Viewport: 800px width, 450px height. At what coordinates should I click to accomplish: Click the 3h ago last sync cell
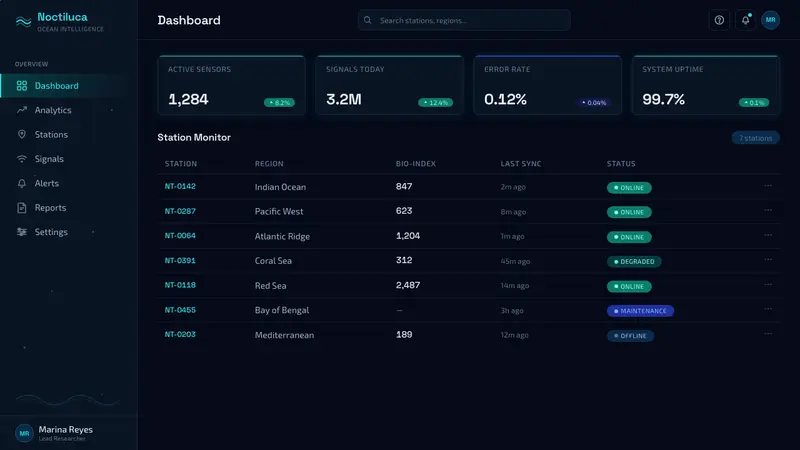[512, 311]
